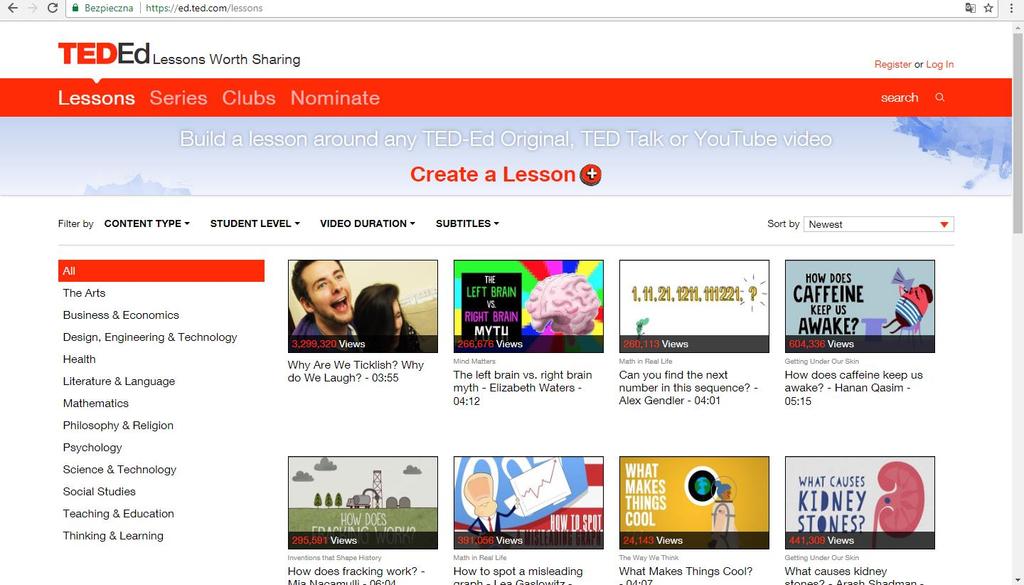
Task: Open the Sort by Newest combo box
Action: pyautogui.click(x=878, y=224)
